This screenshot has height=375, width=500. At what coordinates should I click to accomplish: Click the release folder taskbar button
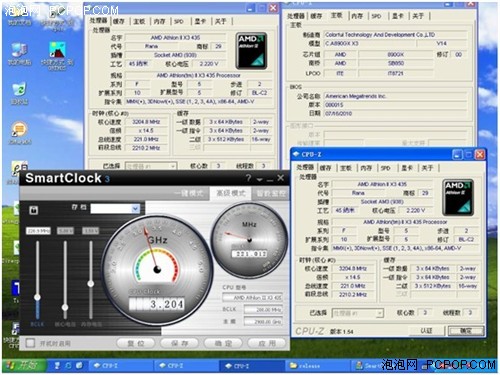click(317, 366)
